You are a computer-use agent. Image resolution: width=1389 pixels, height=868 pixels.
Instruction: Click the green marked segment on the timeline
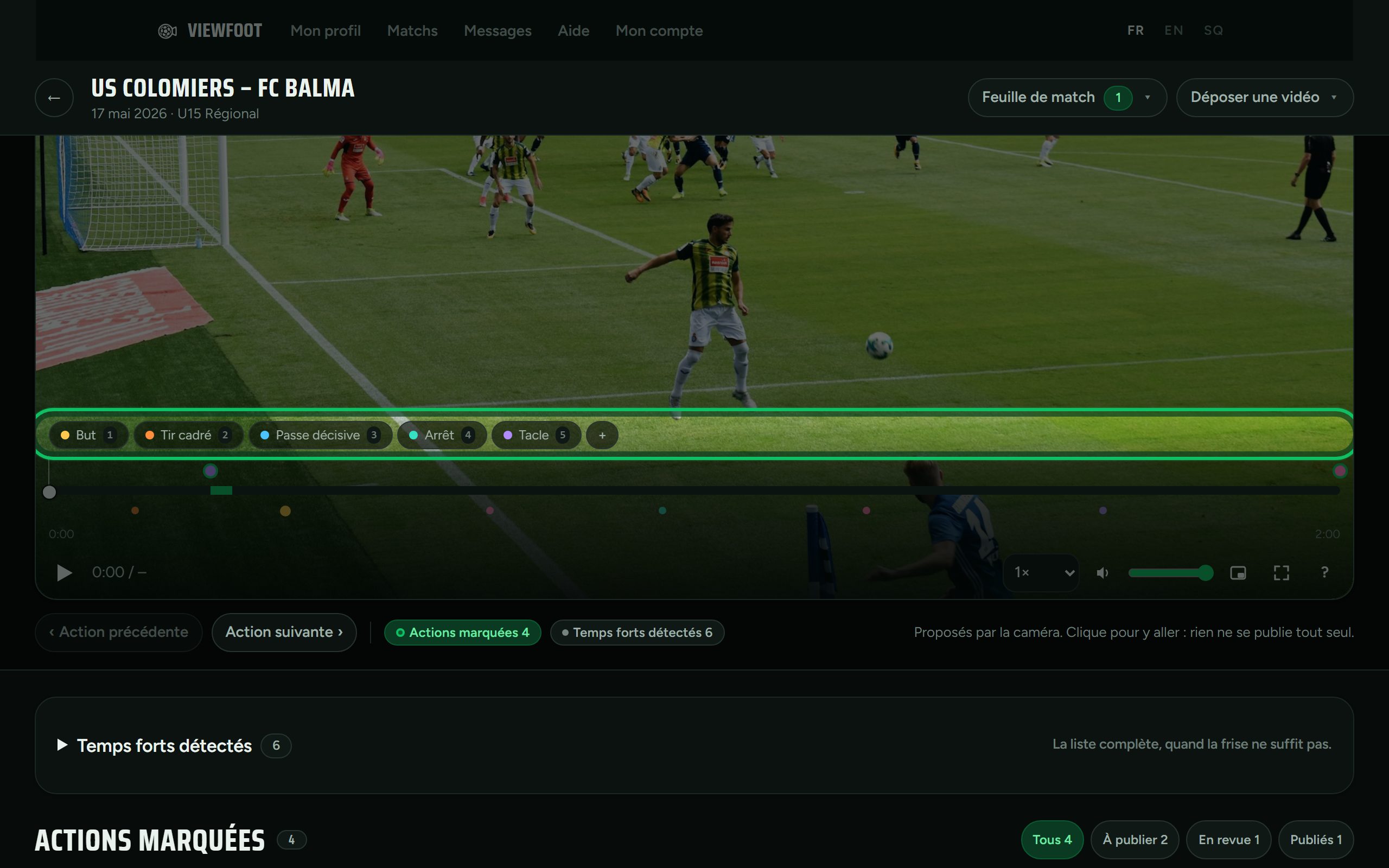pos(221,490)
